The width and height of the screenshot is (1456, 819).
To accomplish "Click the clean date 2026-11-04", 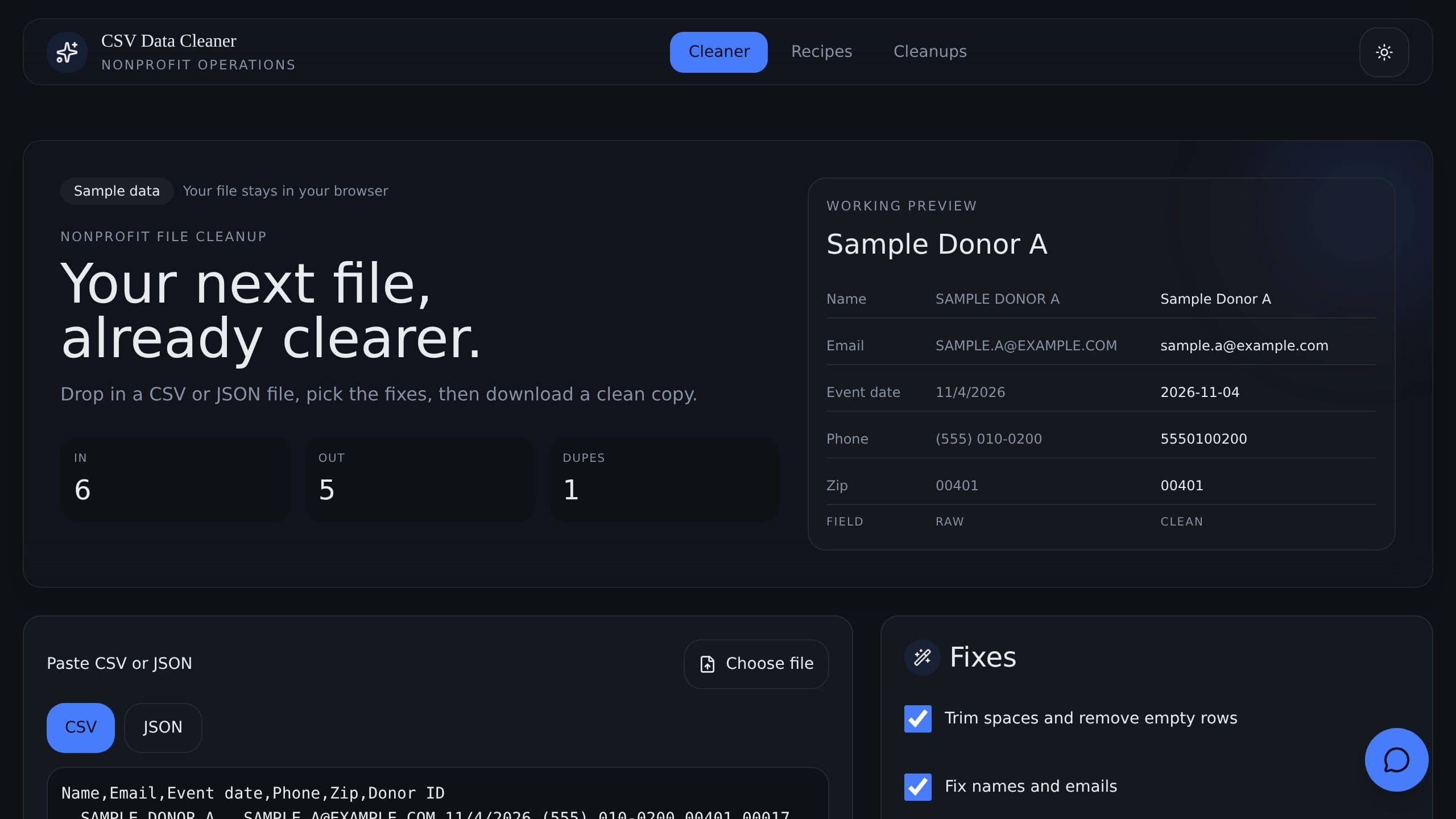I will [1199, 392].
